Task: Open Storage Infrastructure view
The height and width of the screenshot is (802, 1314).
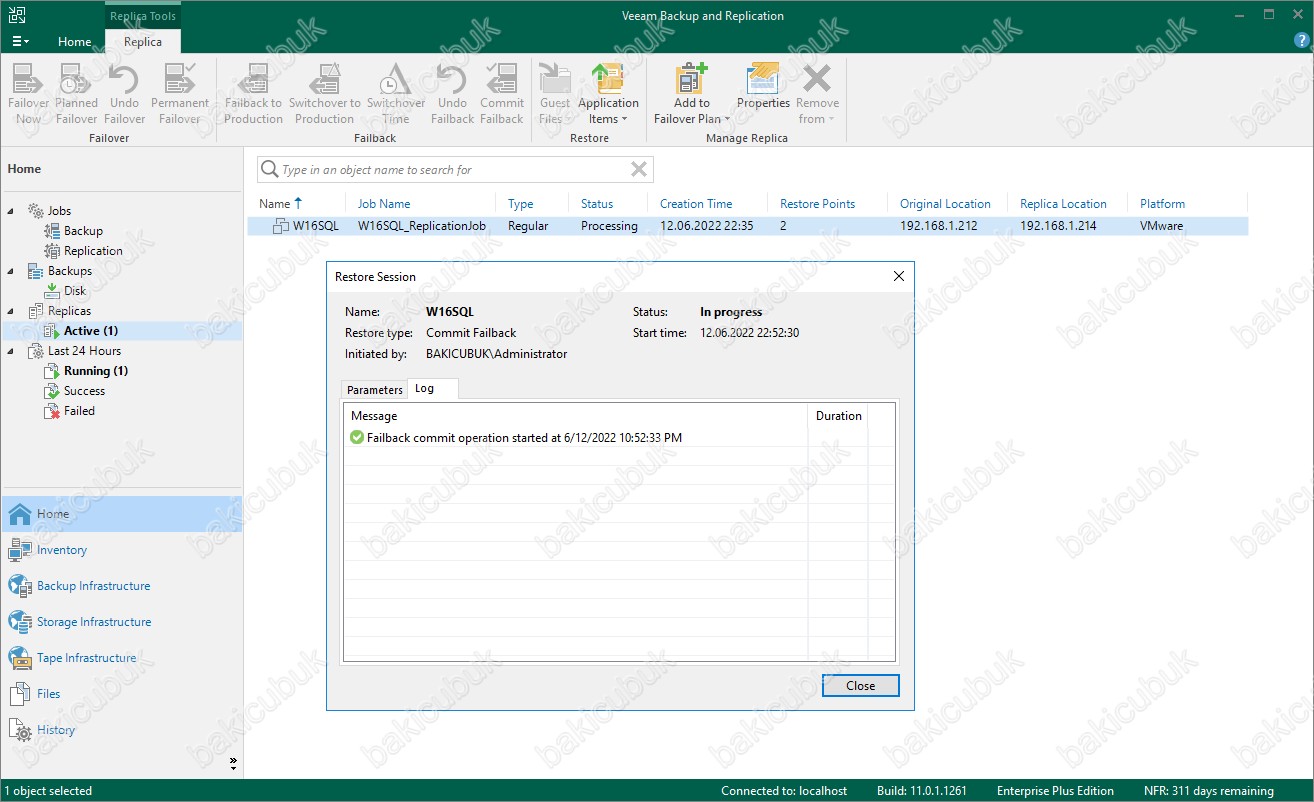Action: (x=121, y=622)
